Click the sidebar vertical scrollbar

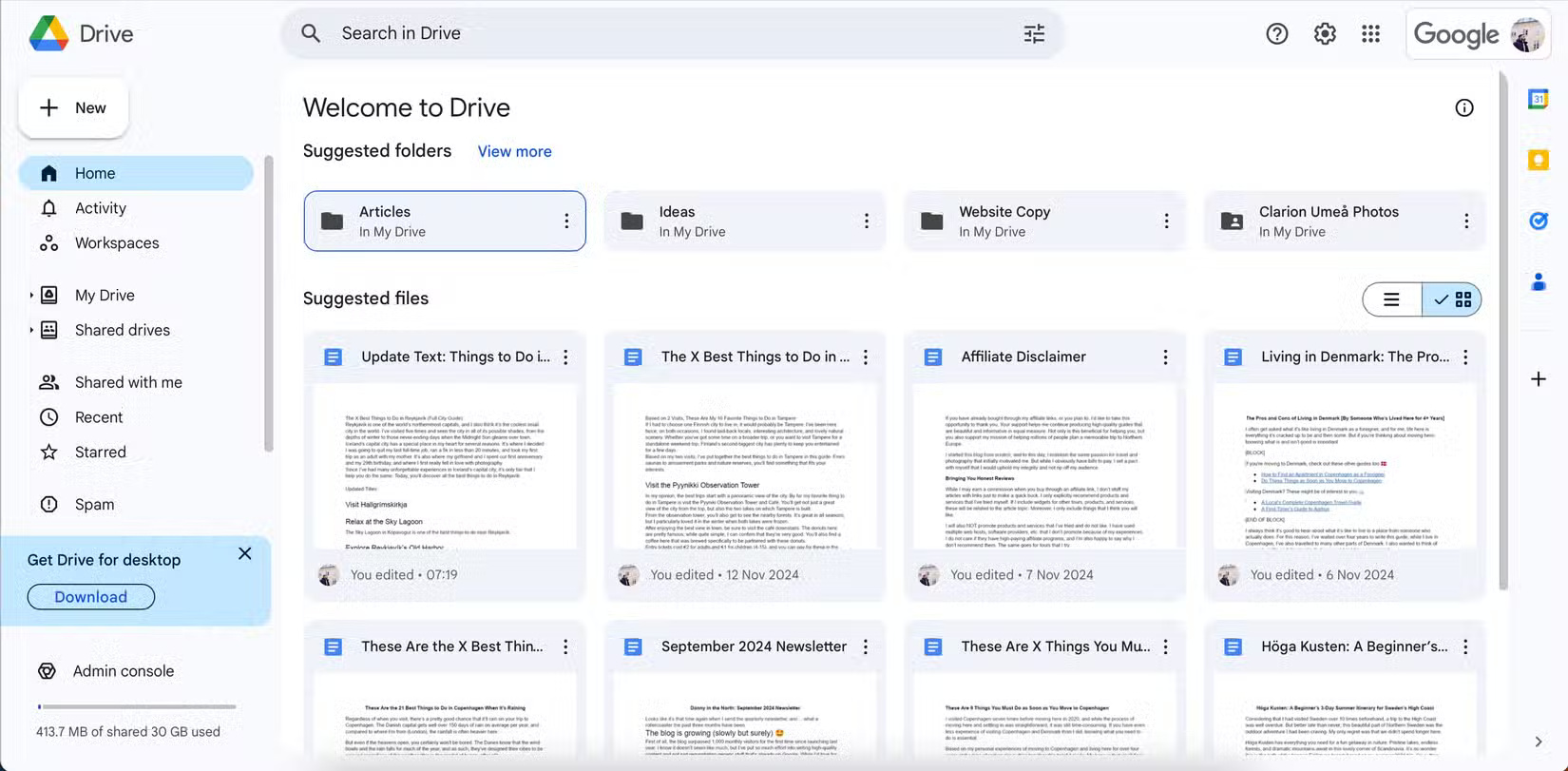point(268,304)
